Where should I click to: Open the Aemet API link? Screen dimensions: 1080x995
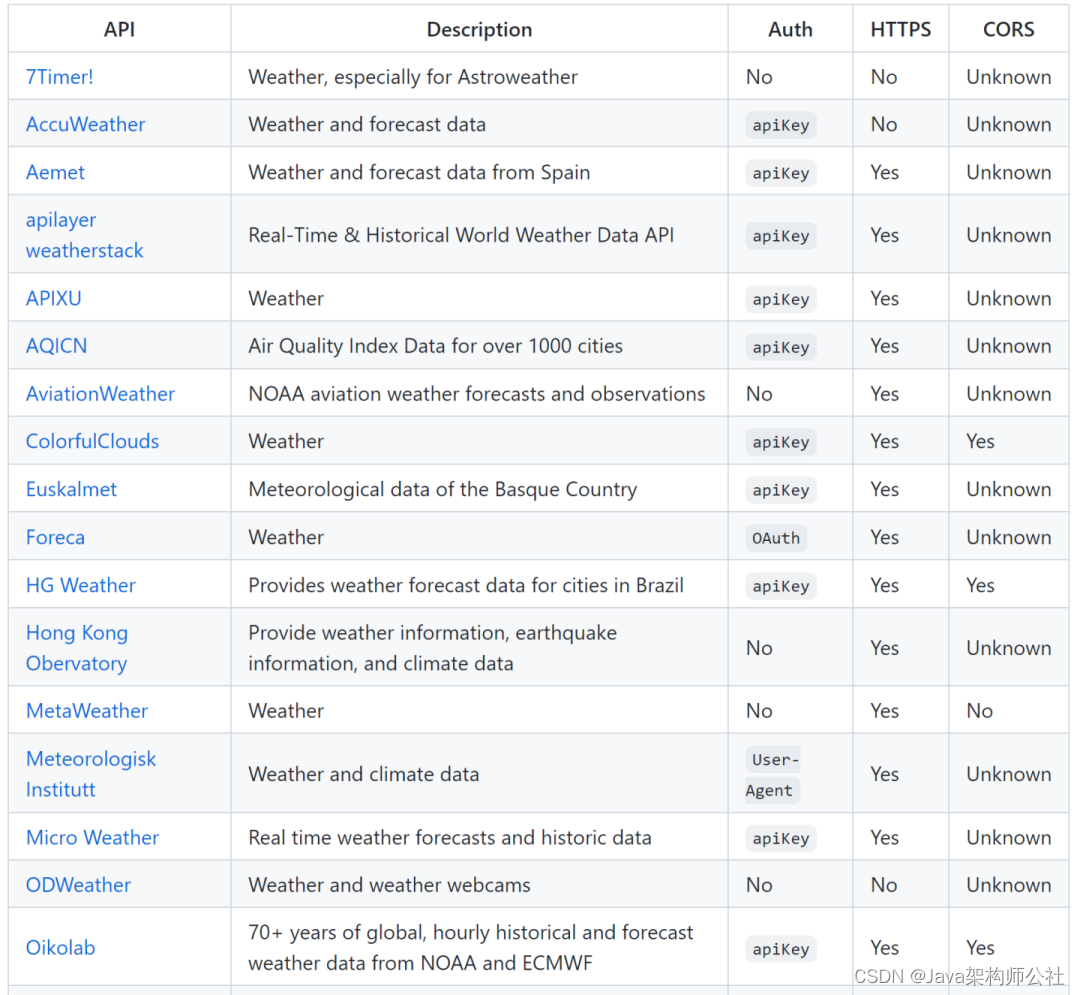pyautogui.click(x=55, y=172)
